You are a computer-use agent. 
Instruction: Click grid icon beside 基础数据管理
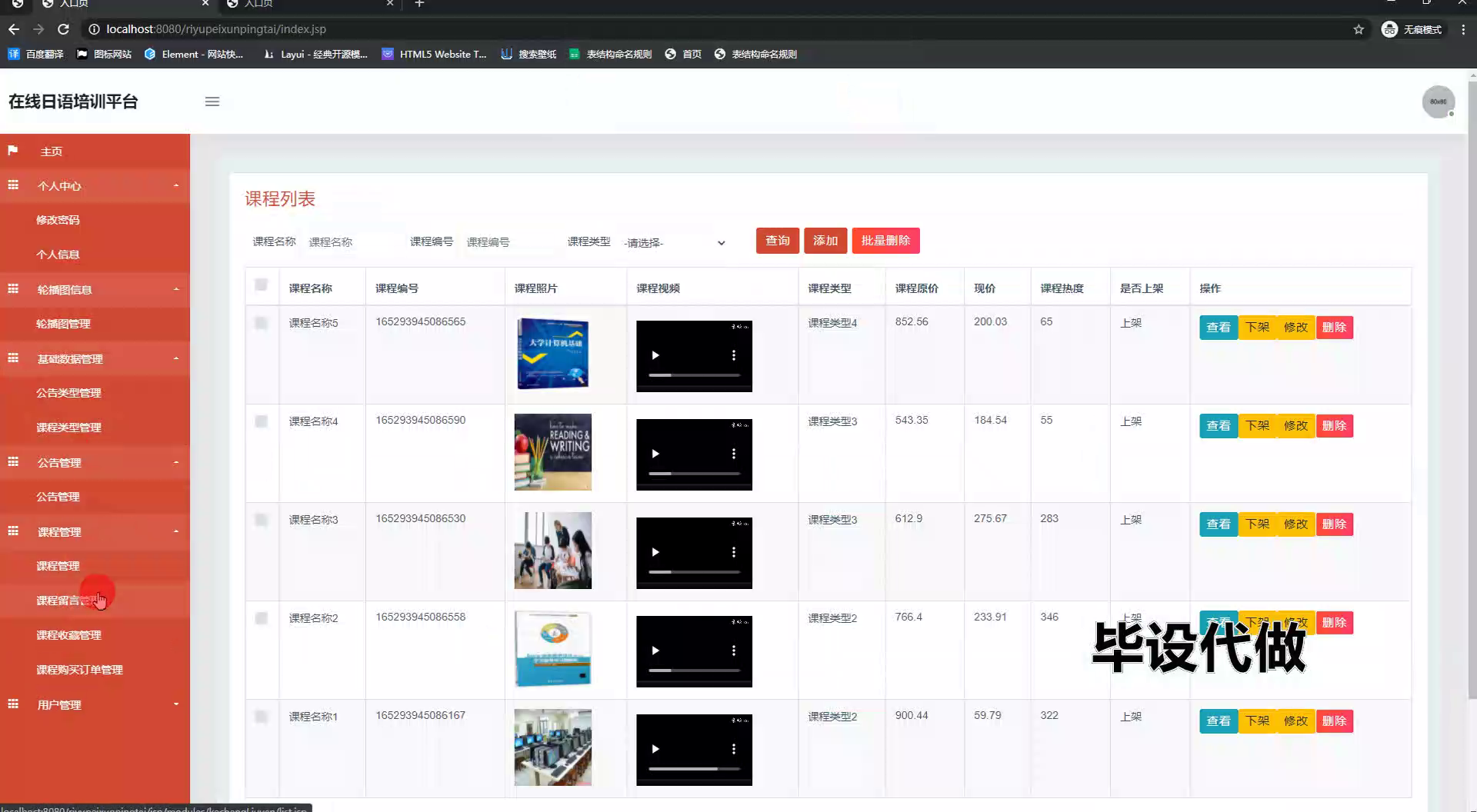click(x=13, y=358)
